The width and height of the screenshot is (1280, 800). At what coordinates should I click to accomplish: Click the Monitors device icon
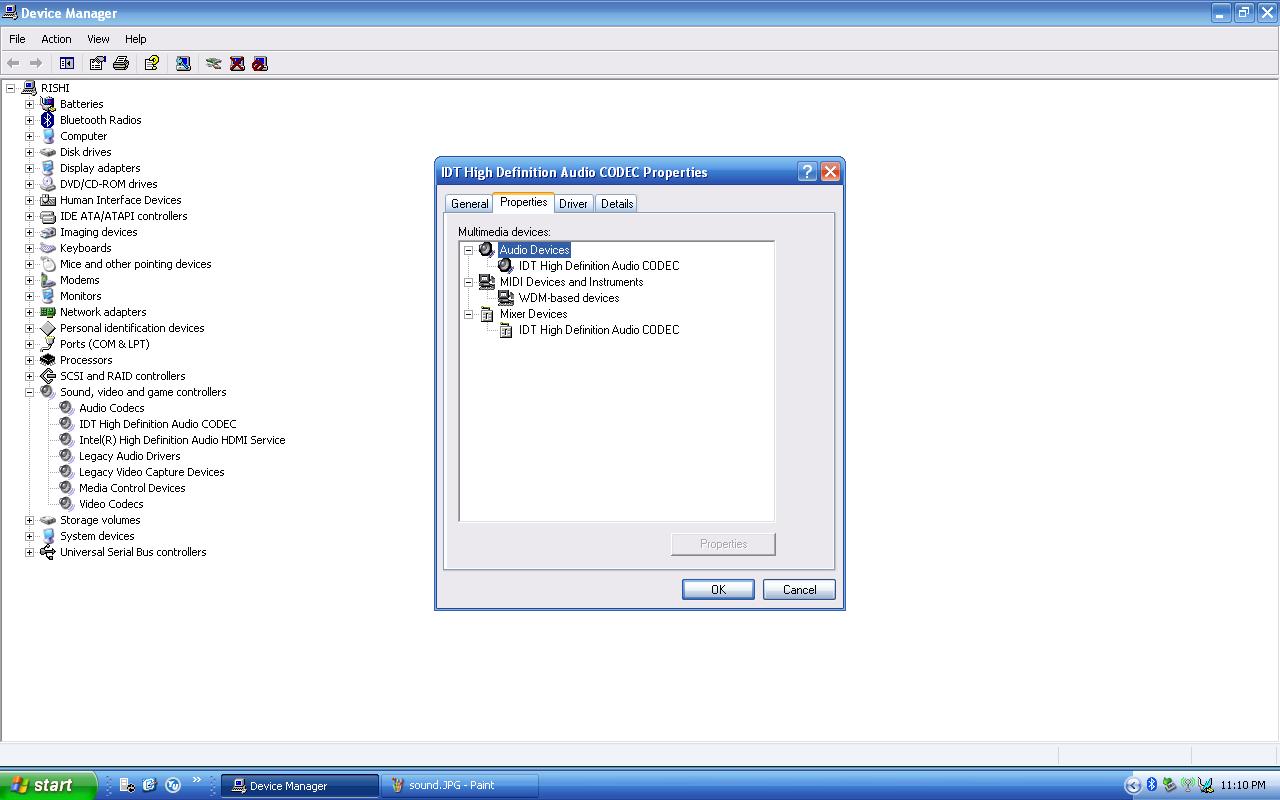[47, 296]
